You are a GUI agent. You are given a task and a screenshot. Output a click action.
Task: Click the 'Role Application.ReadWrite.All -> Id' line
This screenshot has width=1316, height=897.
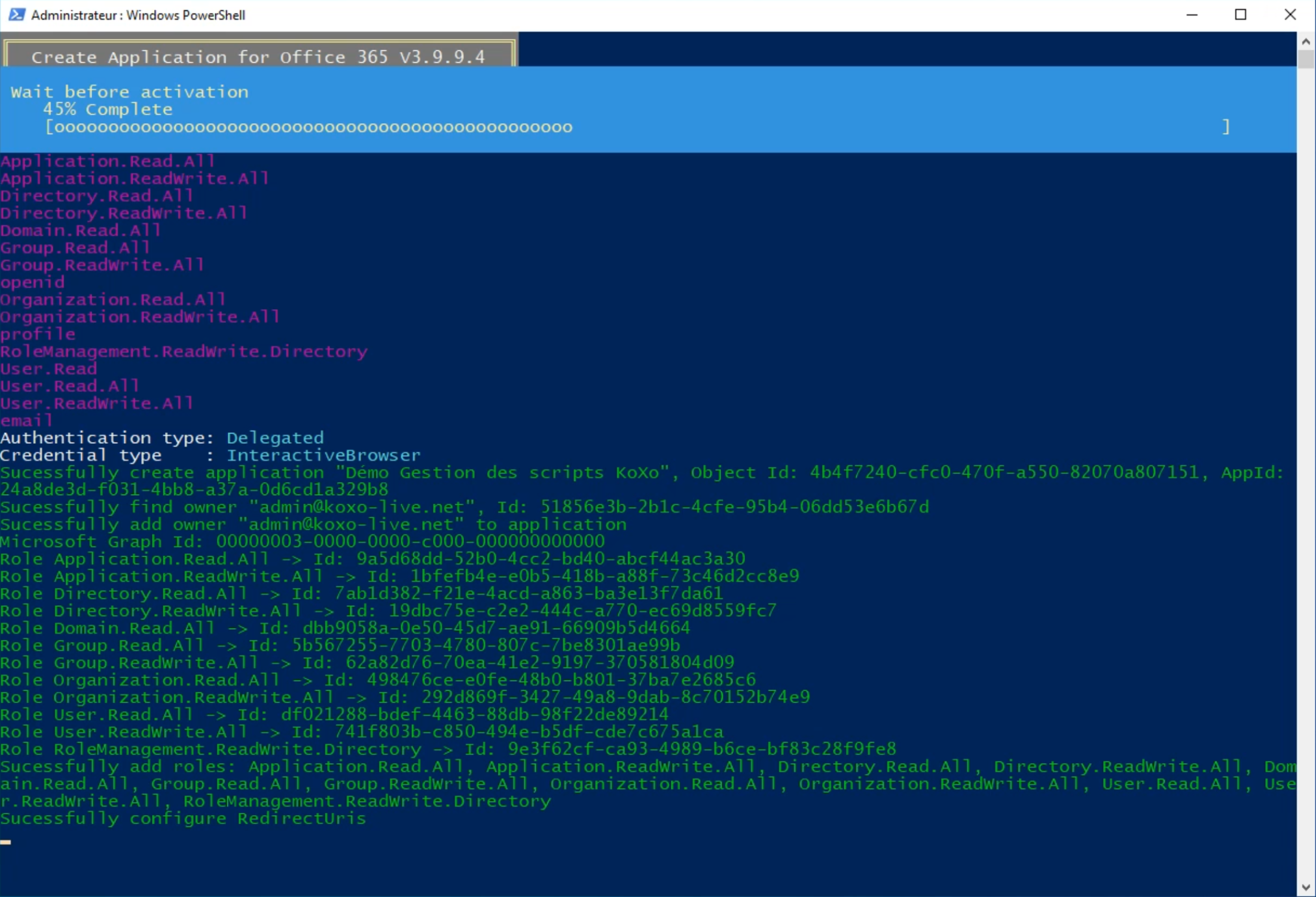[x=399, y=576]
